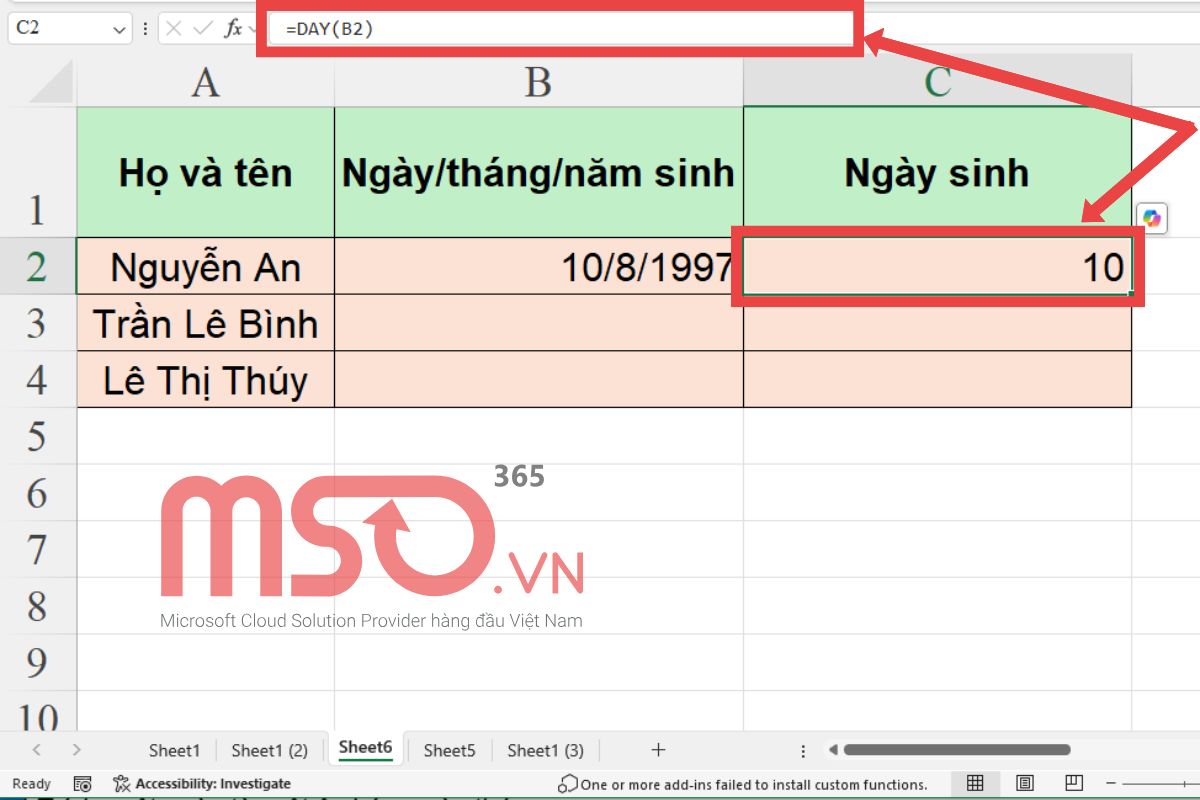This screenshot has height=800, width=1200.
Task: Select row 2 header
Action: (37, 266)
